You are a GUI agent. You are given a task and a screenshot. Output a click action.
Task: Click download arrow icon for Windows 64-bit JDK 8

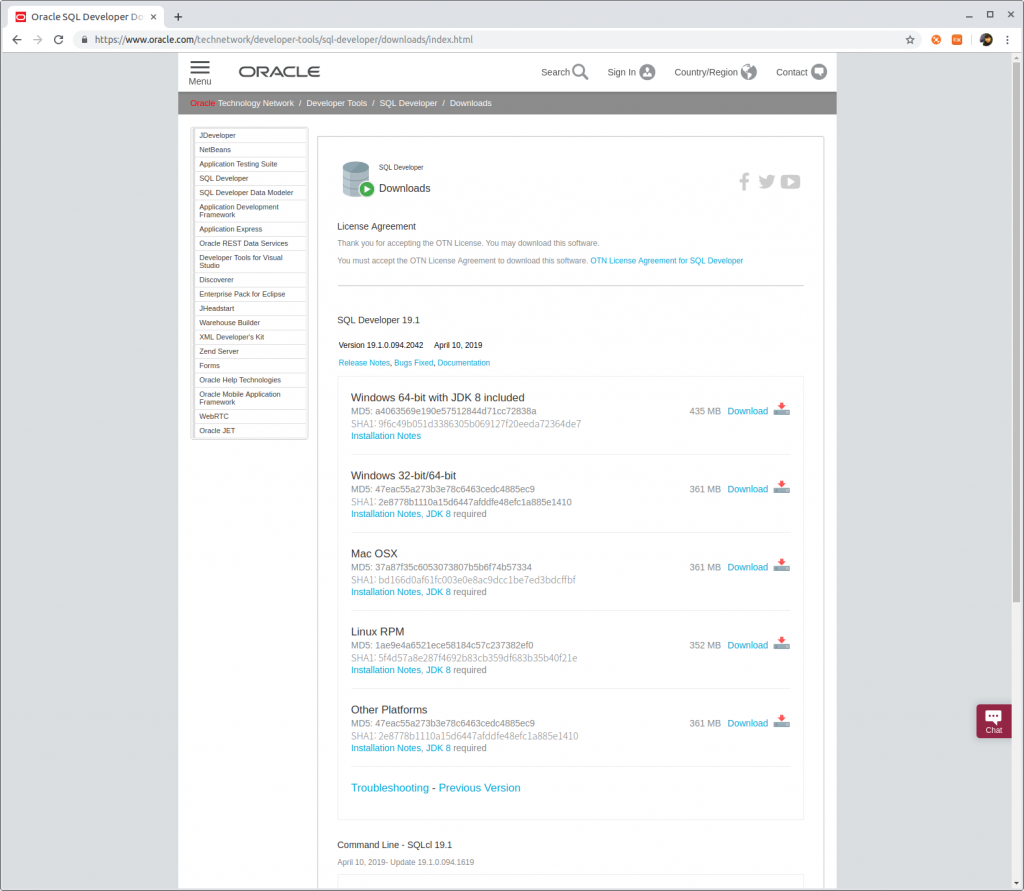(782, 410)
